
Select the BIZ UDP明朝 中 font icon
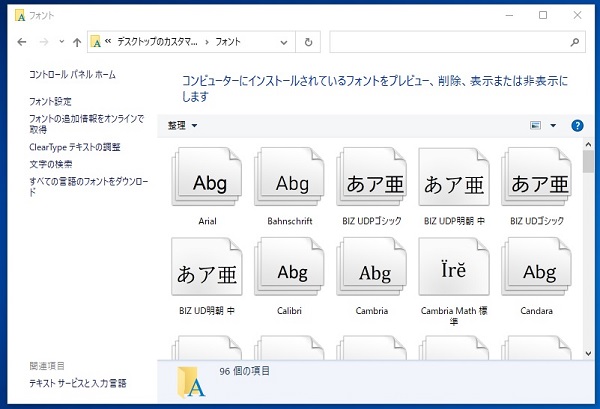click(454, 177)
